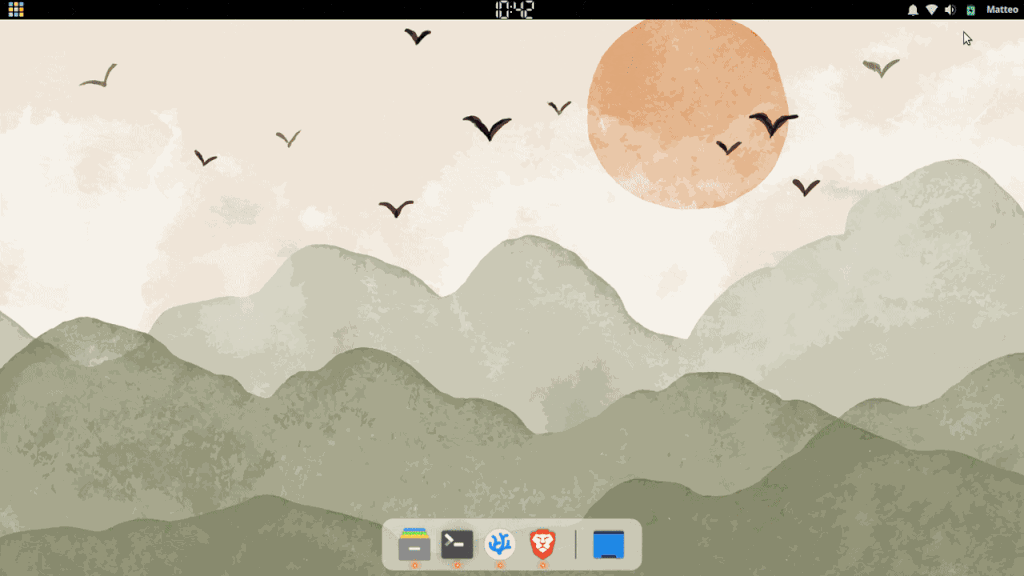The width and height of the screenshot is (1024, 576).
Task: Open Brave browser from the dock
Action: [543, 544]
